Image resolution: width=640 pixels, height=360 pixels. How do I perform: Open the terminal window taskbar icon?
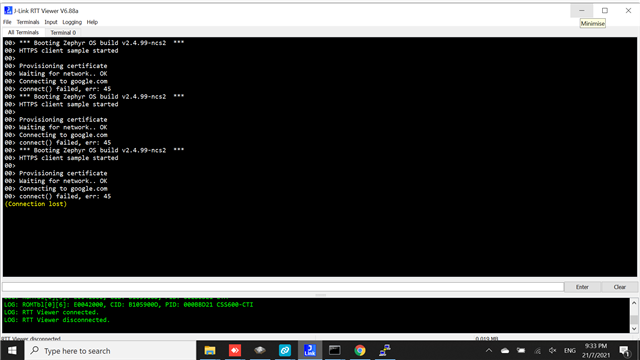coord(335,350)
